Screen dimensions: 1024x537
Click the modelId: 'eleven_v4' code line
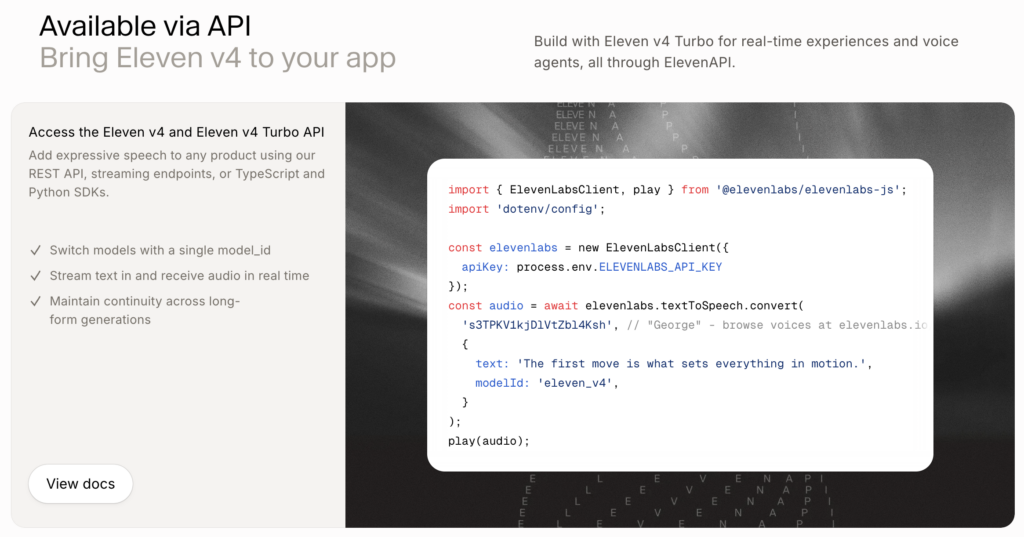[x=547, y=383]
